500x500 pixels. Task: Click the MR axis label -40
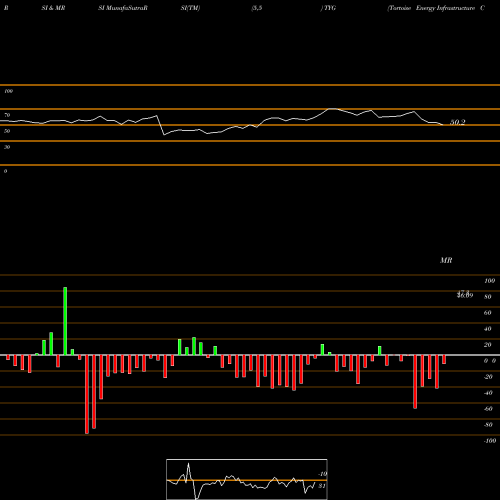[488, 393]
